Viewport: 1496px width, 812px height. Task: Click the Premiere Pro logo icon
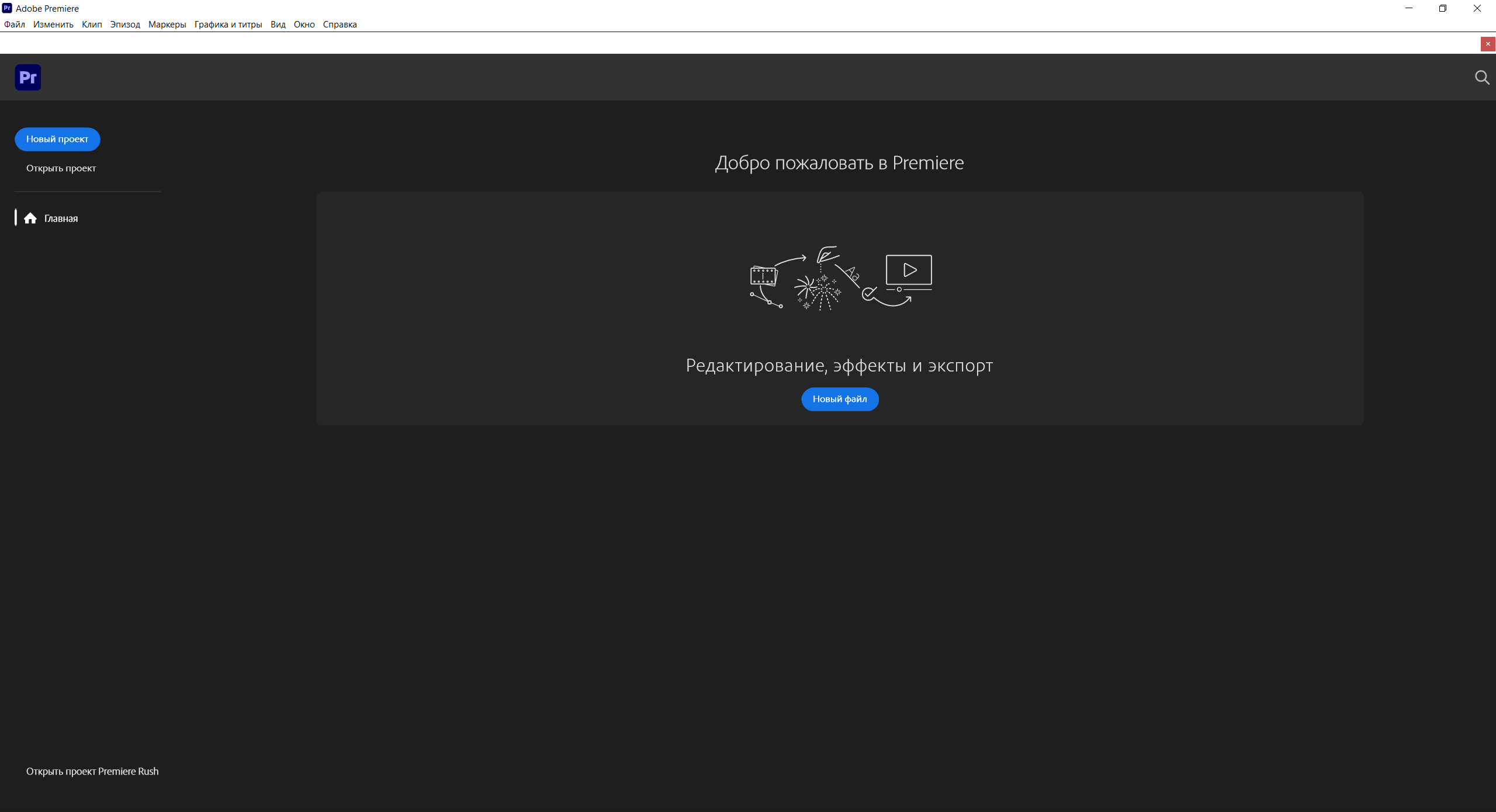28,78
